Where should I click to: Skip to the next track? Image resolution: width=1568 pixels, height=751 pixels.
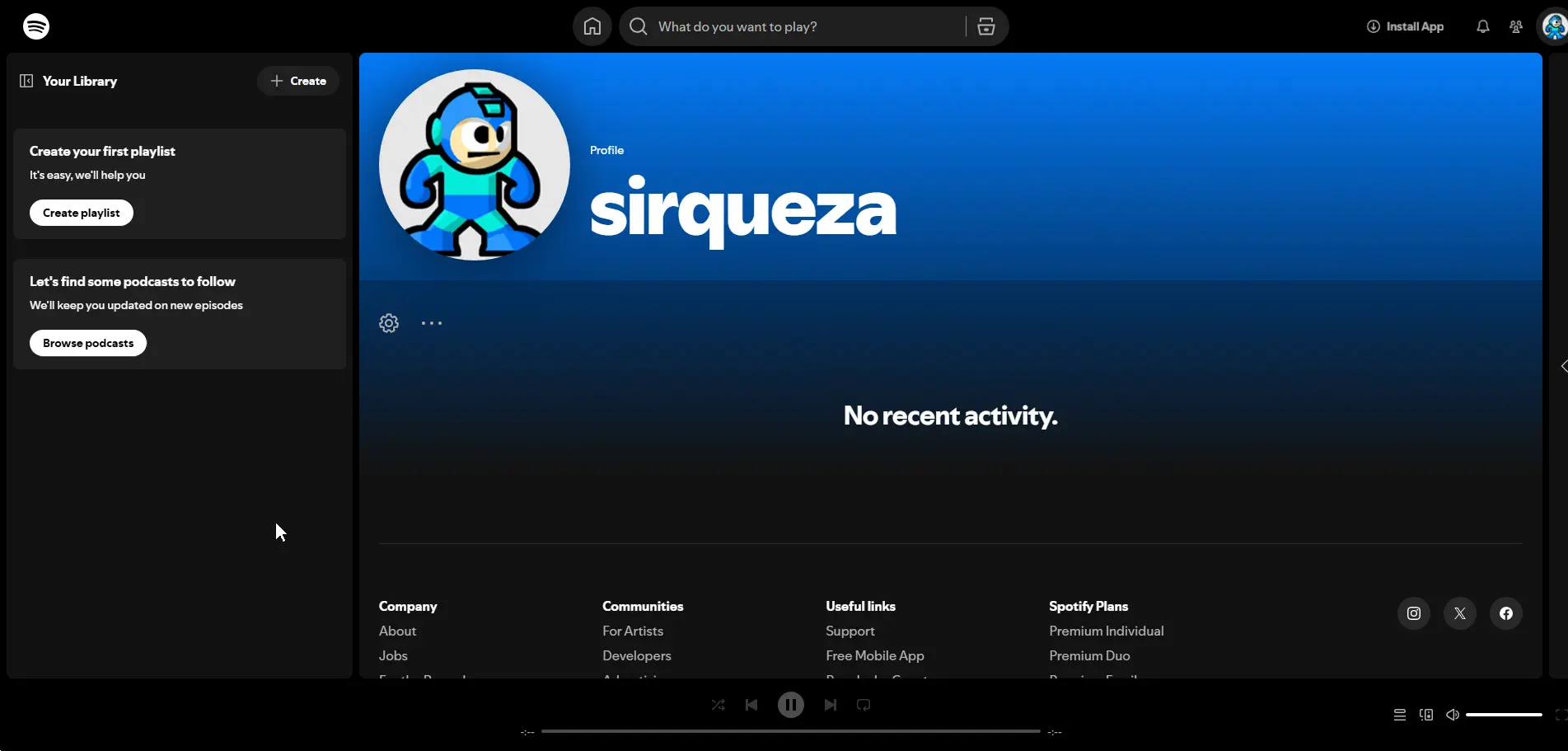point(831,705)
